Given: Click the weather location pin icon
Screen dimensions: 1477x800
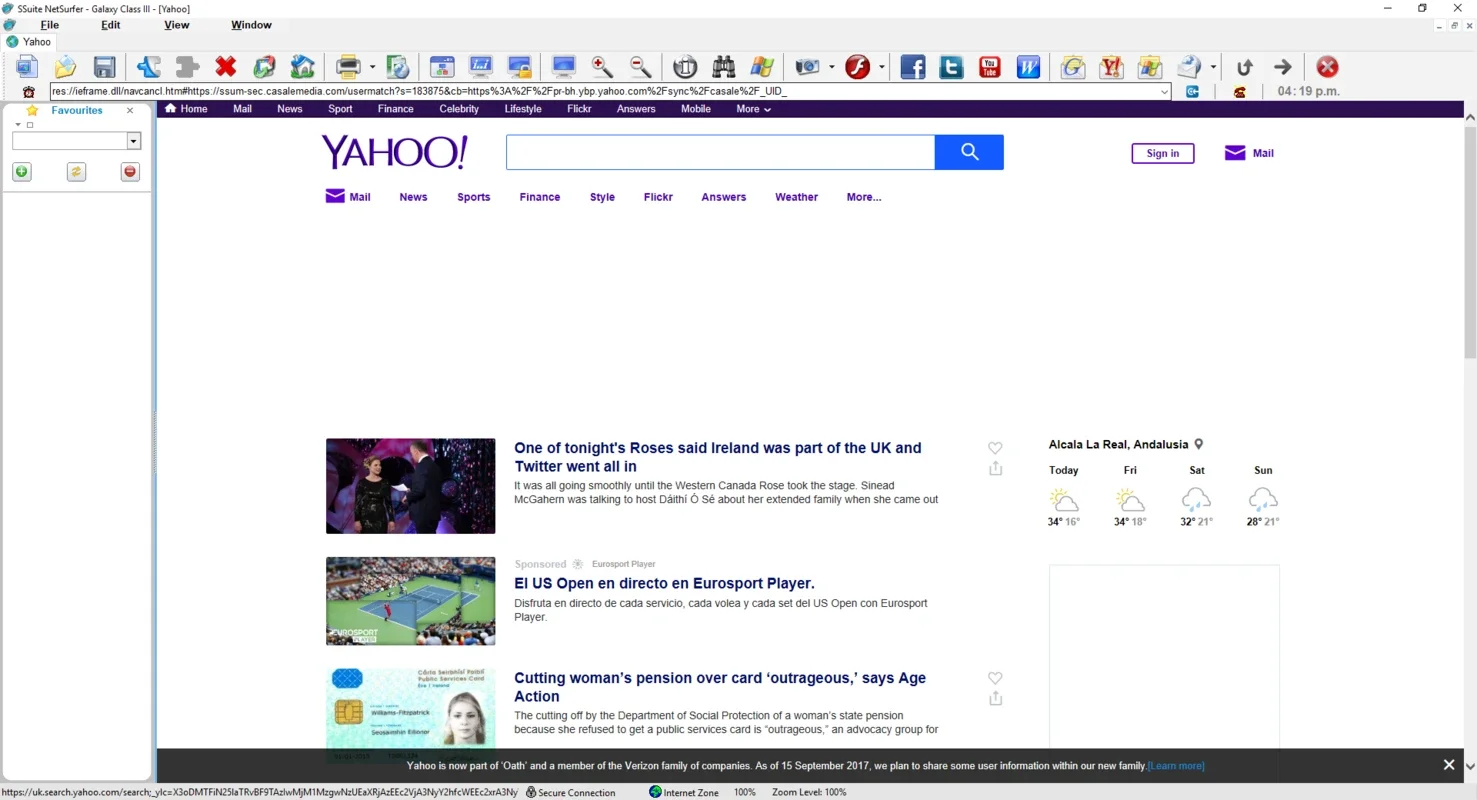Looking at the screenshot, I should tap(1199, 444).
